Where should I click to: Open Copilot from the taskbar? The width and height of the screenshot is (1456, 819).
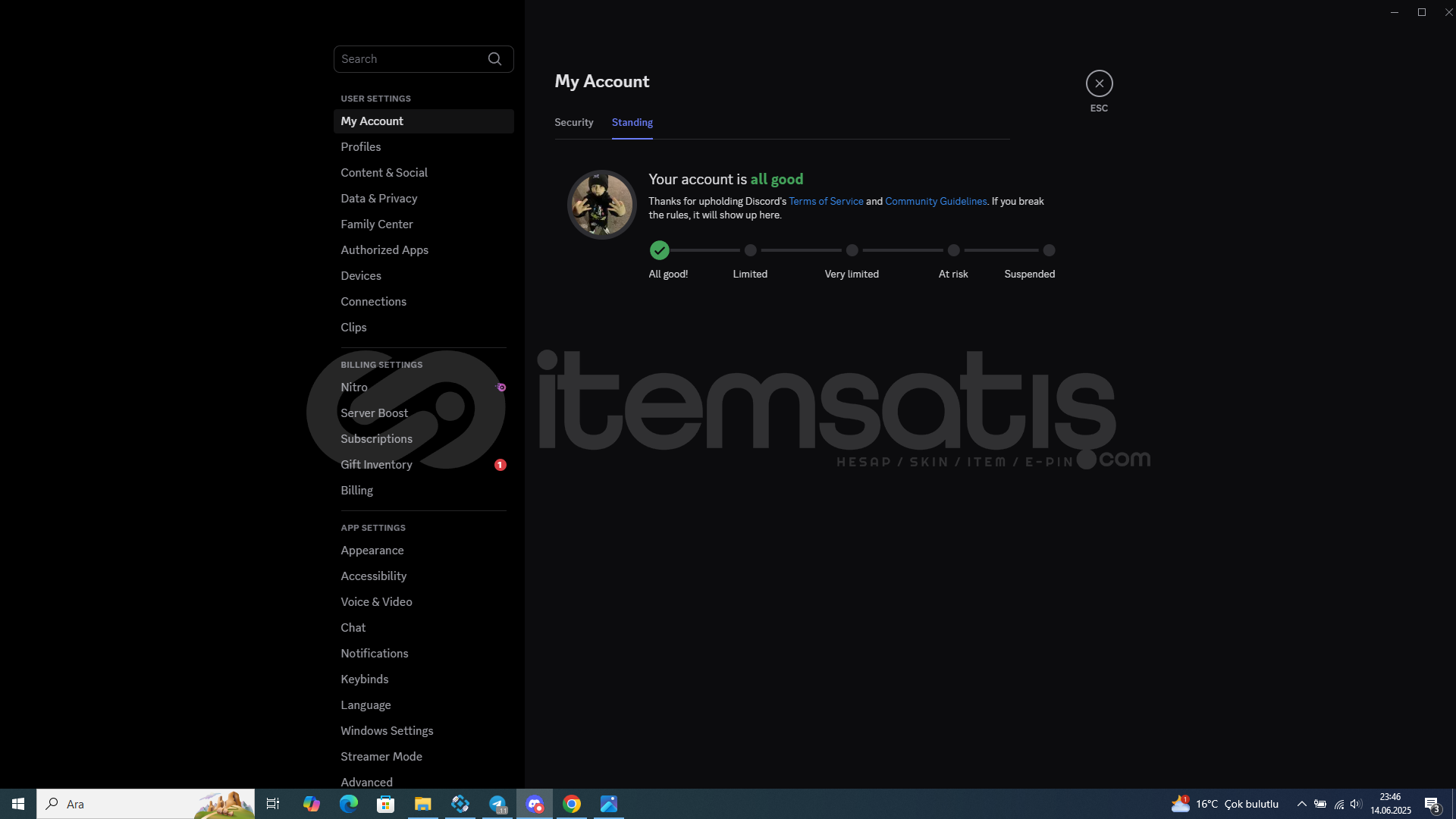pyautogui.click(x=312, y=804)
